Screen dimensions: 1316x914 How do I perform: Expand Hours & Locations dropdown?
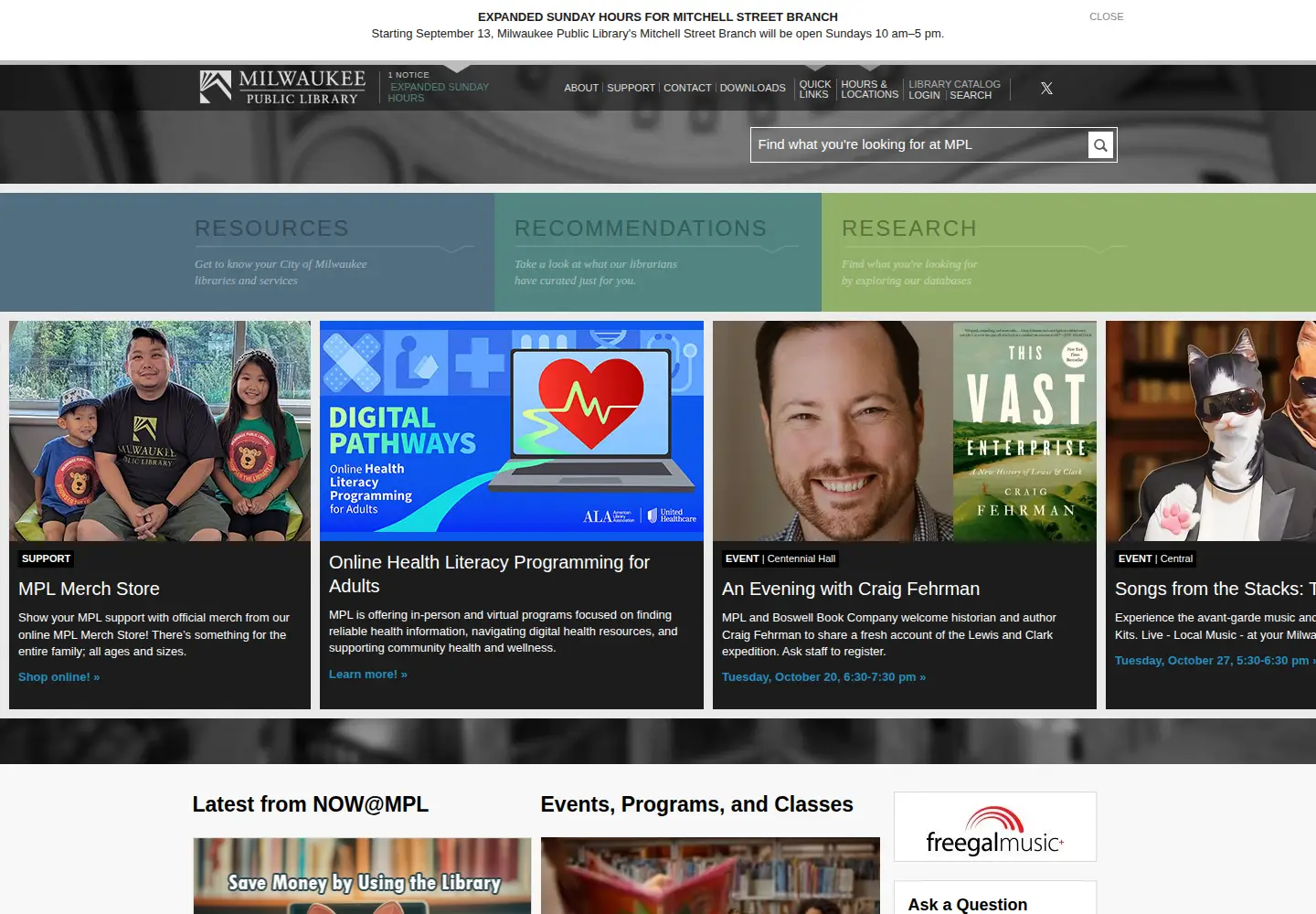click(x=869, y=89)
